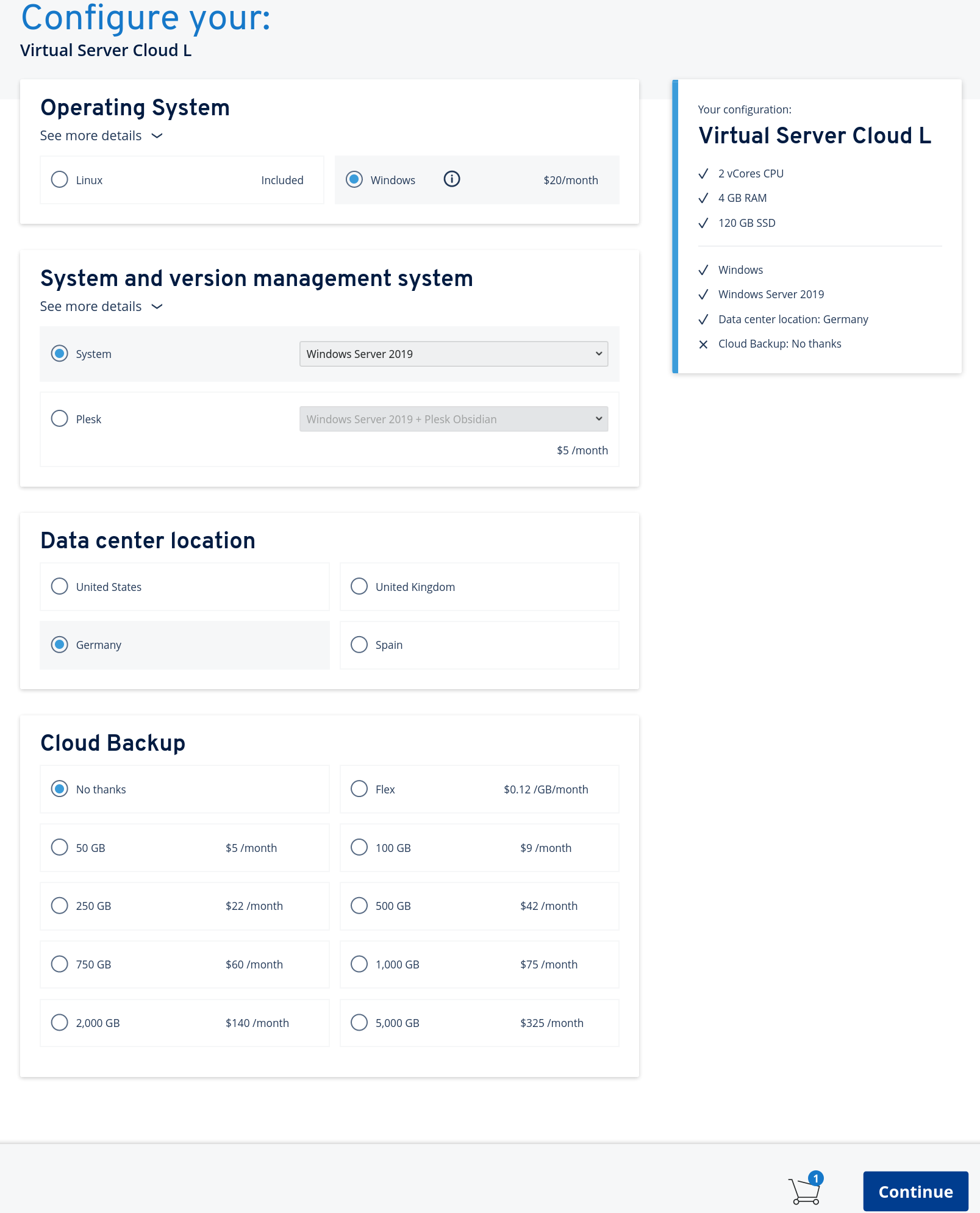Select United Kingdom data center
Image resolution: width=980 pixels, height=1213 pixels.
(359, 587)
